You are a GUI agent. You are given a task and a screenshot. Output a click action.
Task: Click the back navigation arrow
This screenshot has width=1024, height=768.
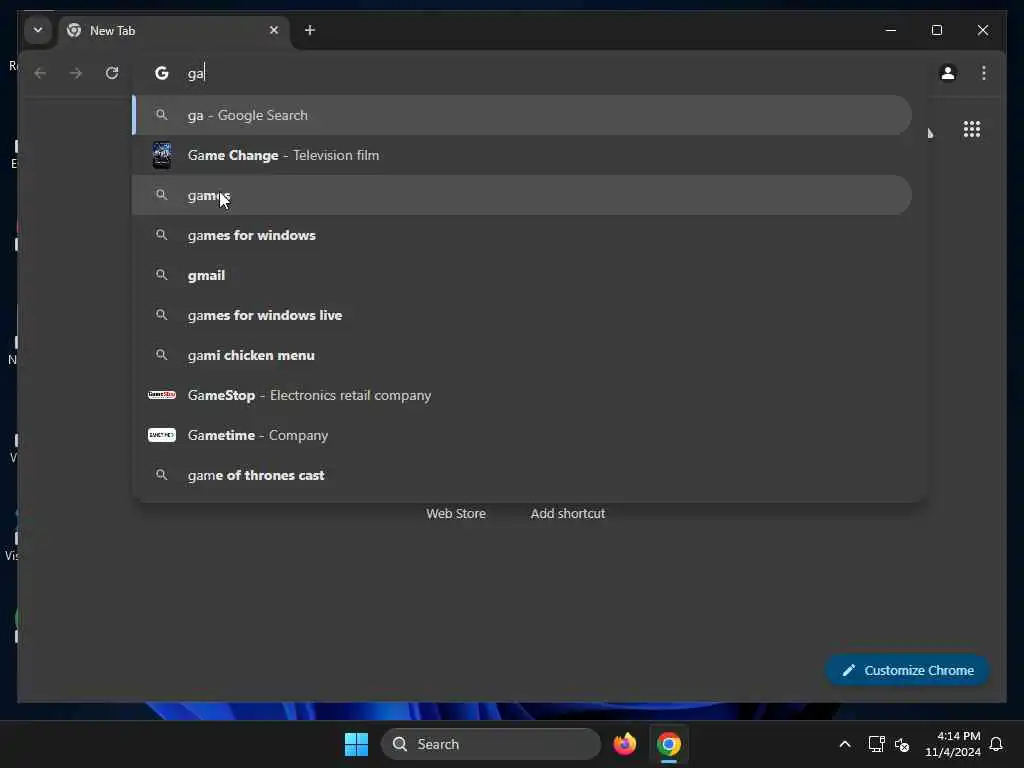40,73
